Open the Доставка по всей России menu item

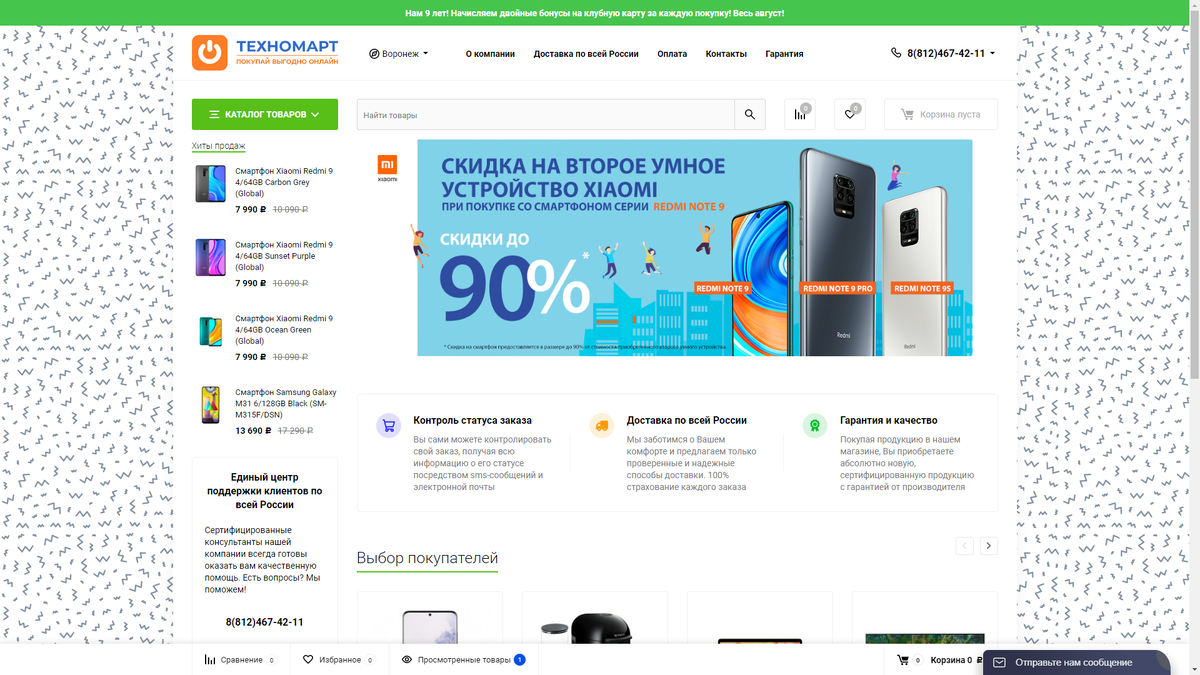pyautogui.click(x=586, y=54)
